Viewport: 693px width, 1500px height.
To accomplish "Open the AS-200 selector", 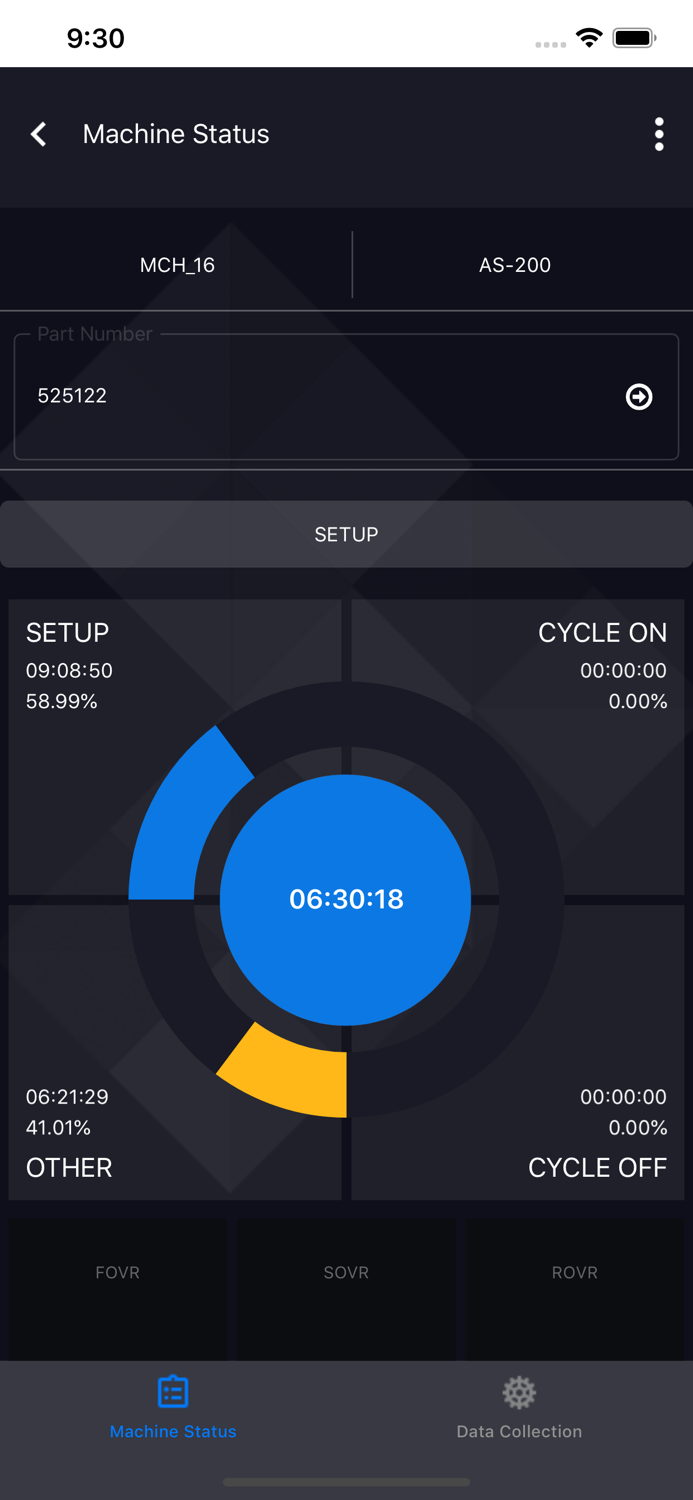I will click(514, 265).
